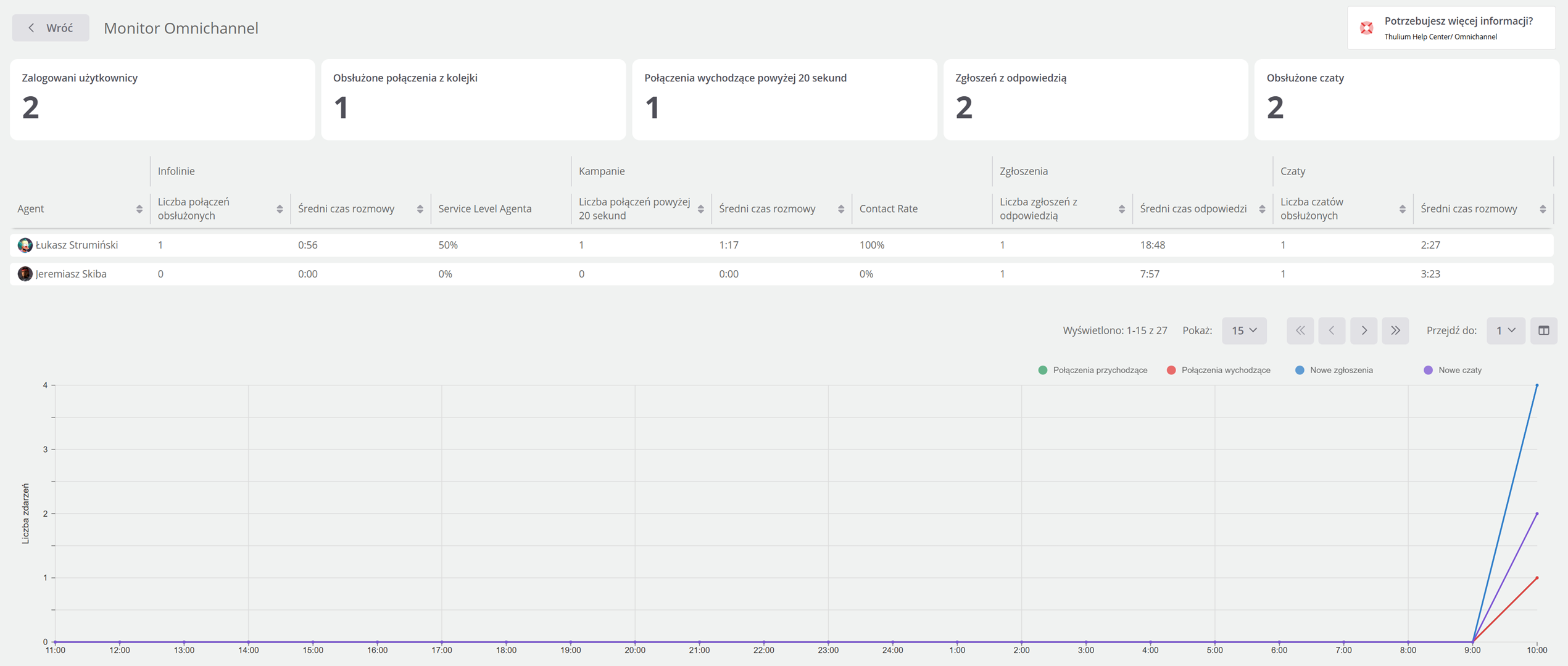Click the purple Nowe czaty legend swatch

(1428, 370)
